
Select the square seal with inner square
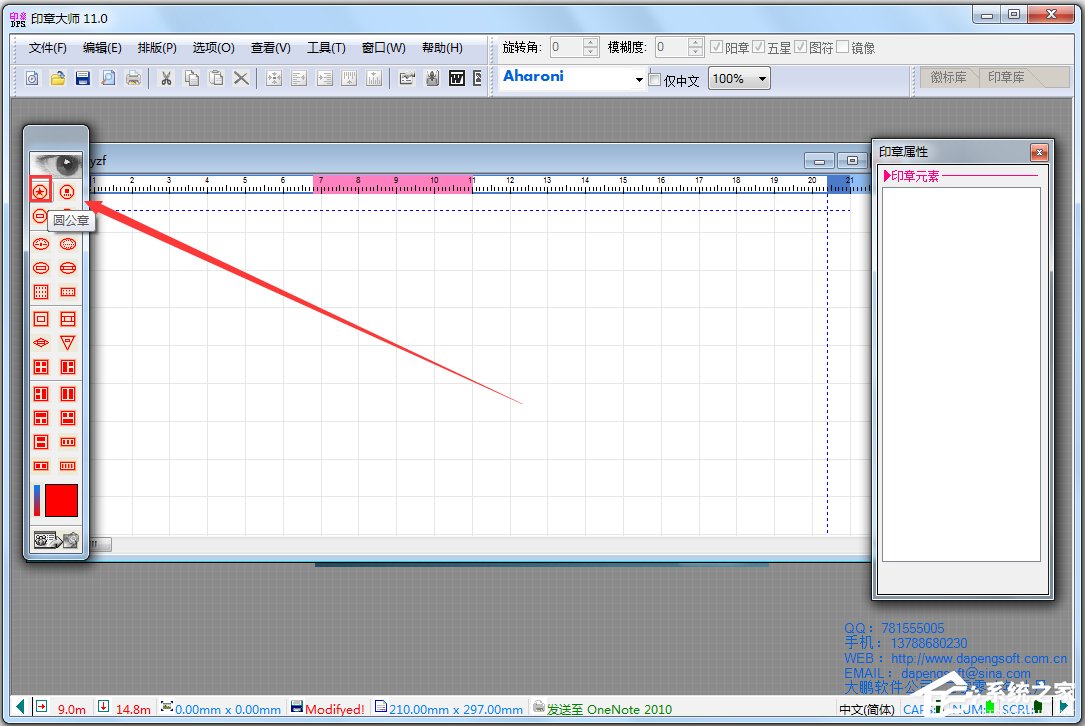pos(41,319)
